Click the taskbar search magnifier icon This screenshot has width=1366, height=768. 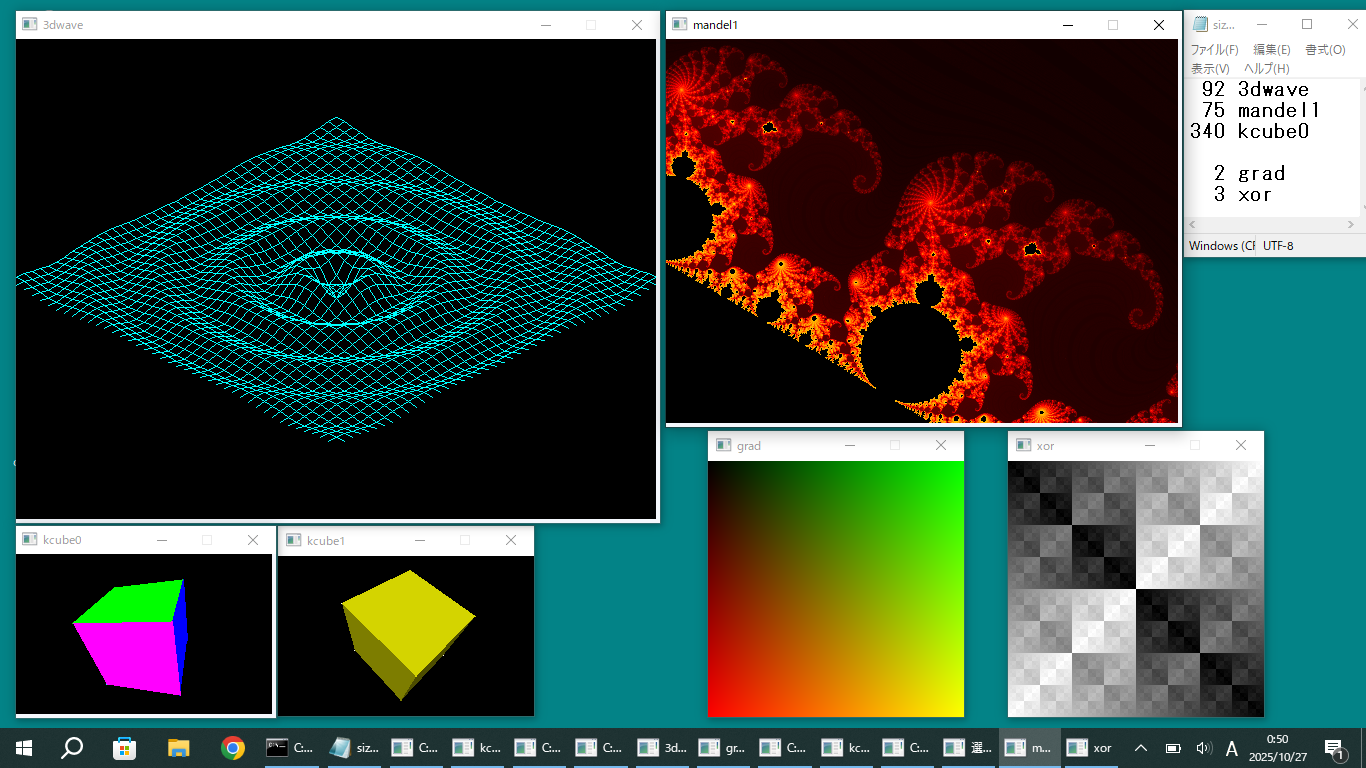(72, 747)
